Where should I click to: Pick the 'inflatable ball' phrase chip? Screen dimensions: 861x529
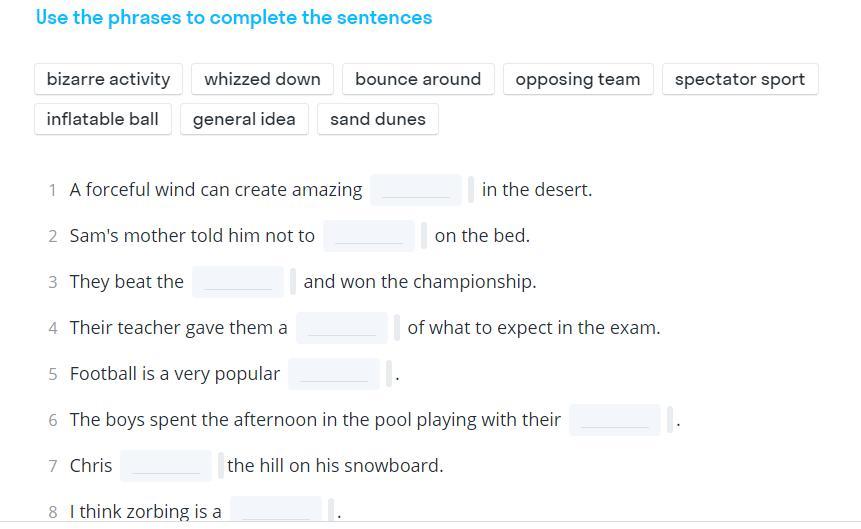pos(103,119)
